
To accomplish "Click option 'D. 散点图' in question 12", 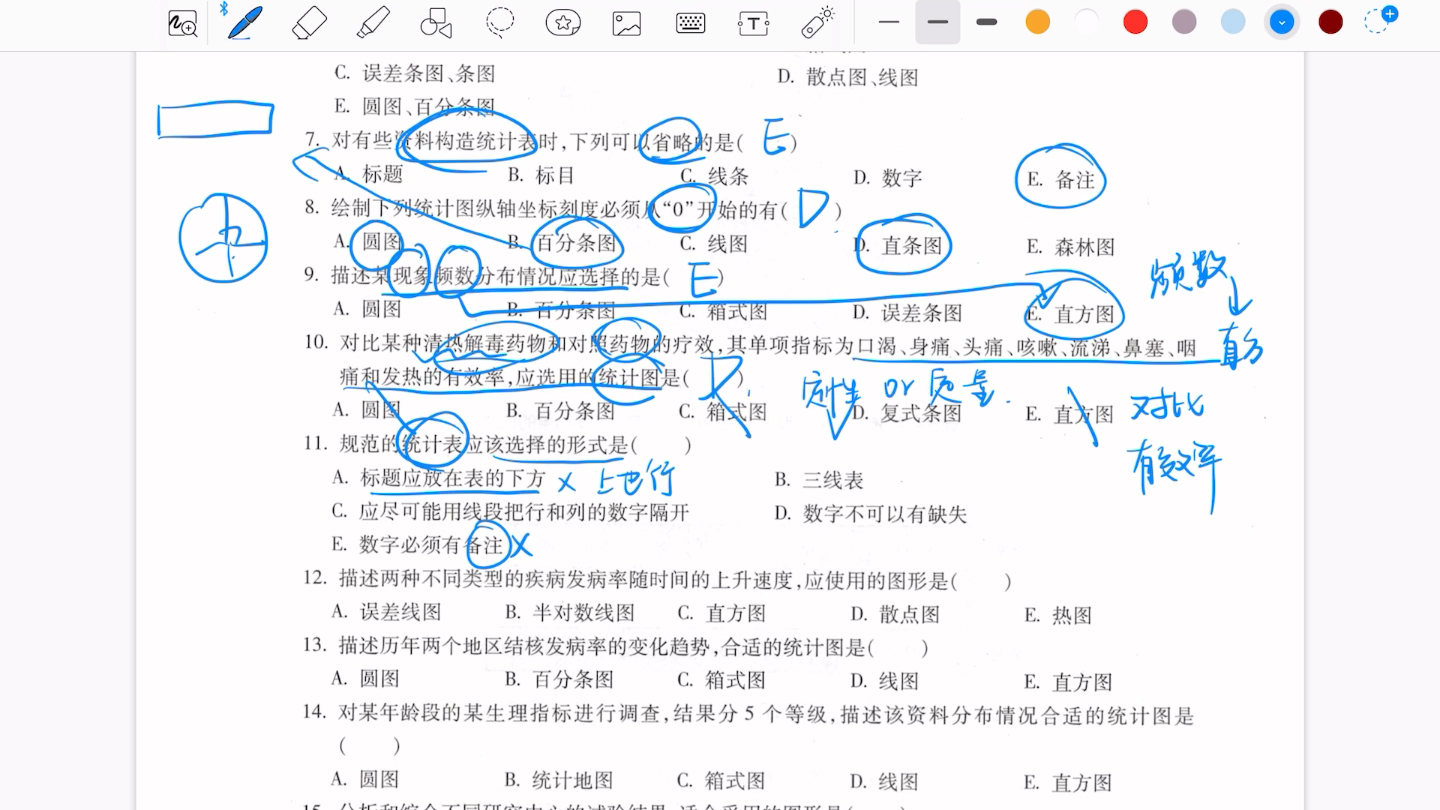I will click(x=895, y=614).
